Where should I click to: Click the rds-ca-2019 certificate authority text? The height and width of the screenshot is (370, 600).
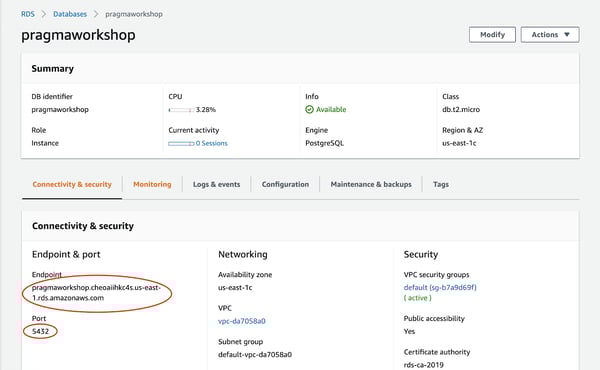coord(424,365)
